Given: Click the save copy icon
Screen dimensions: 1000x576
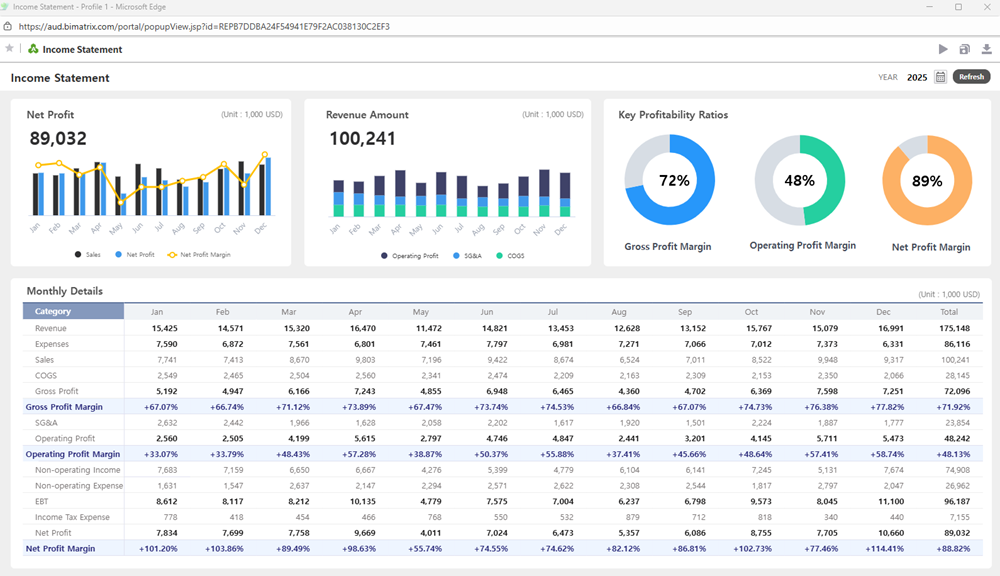Looking at the screenshot, I should [965, 49].
